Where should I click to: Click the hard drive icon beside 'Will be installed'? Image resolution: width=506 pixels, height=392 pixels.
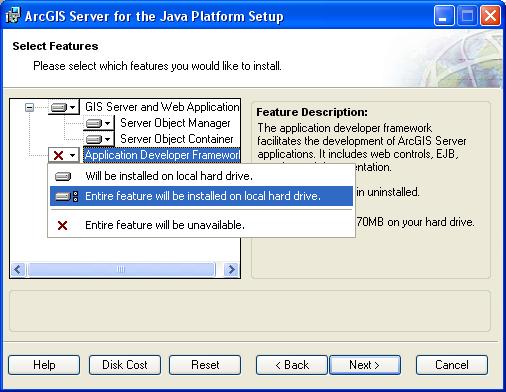(x=63, y=176)
